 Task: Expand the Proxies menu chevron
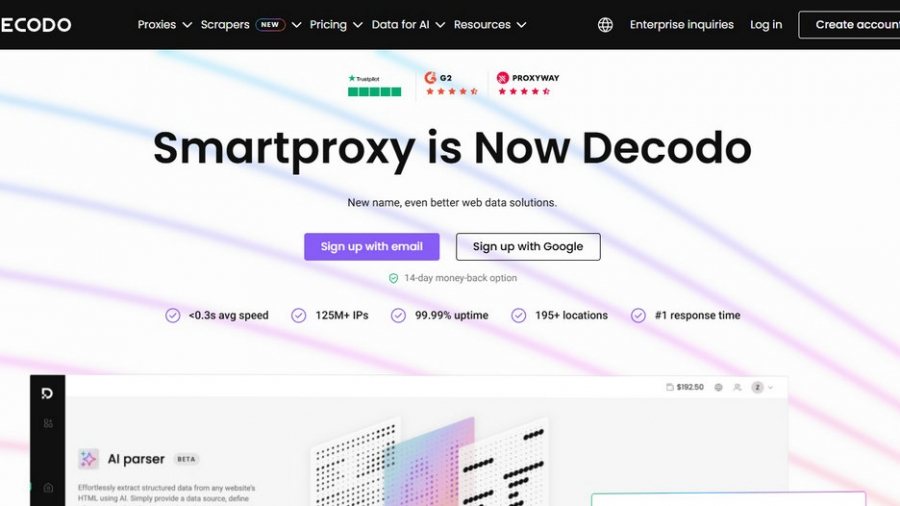click(x=187, y=25)
